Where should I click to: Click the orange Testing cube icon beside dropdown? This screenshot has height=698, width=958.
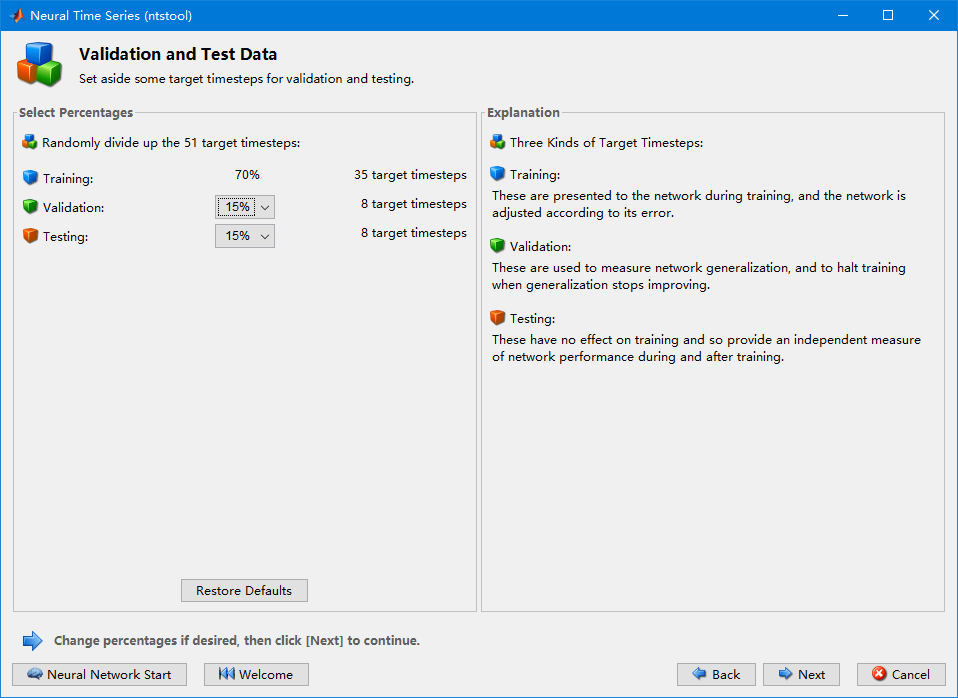(x=30, y=235)
